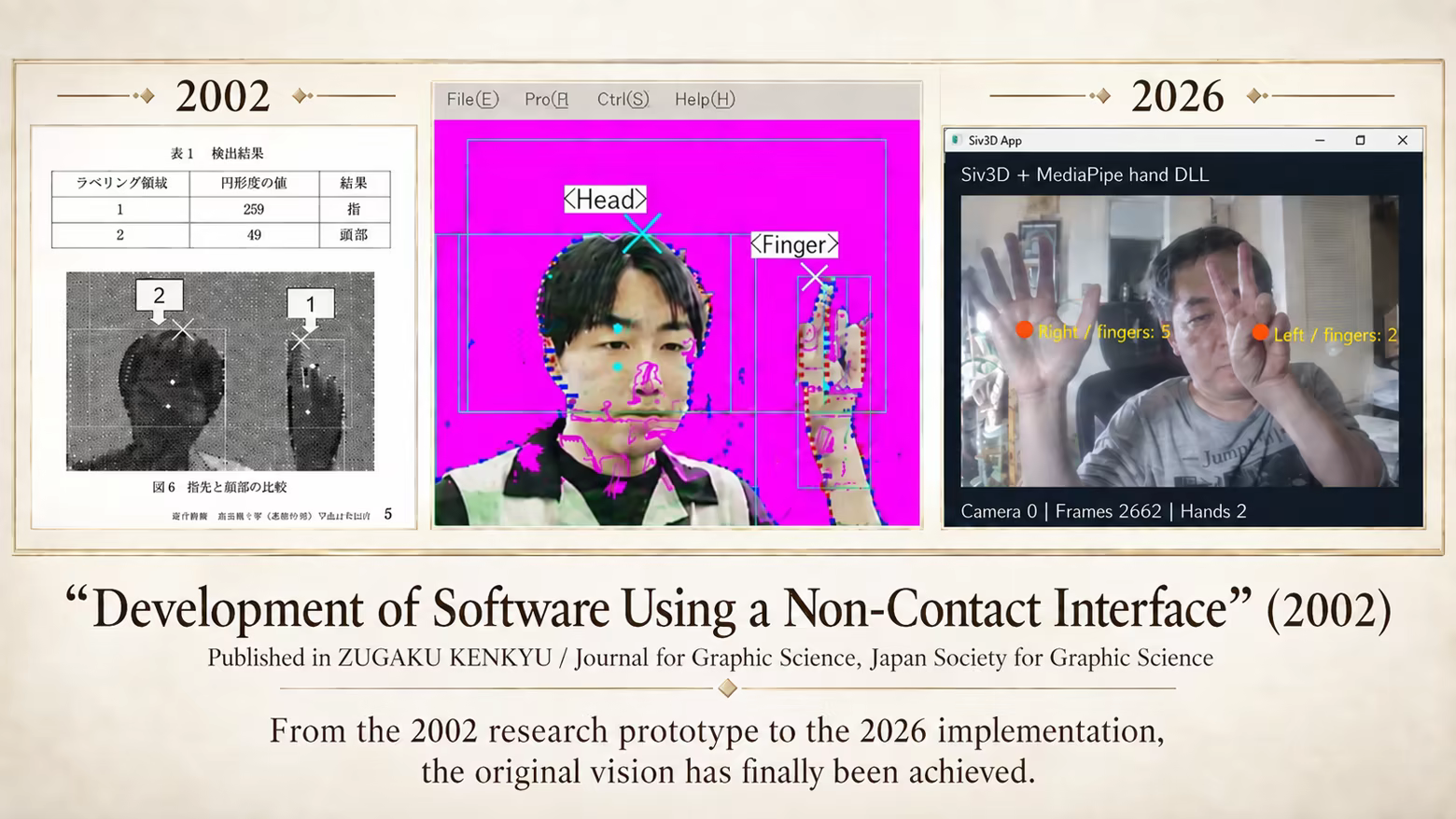
Task: Minimize the Siv3D App window
Action: (1320, 140)
